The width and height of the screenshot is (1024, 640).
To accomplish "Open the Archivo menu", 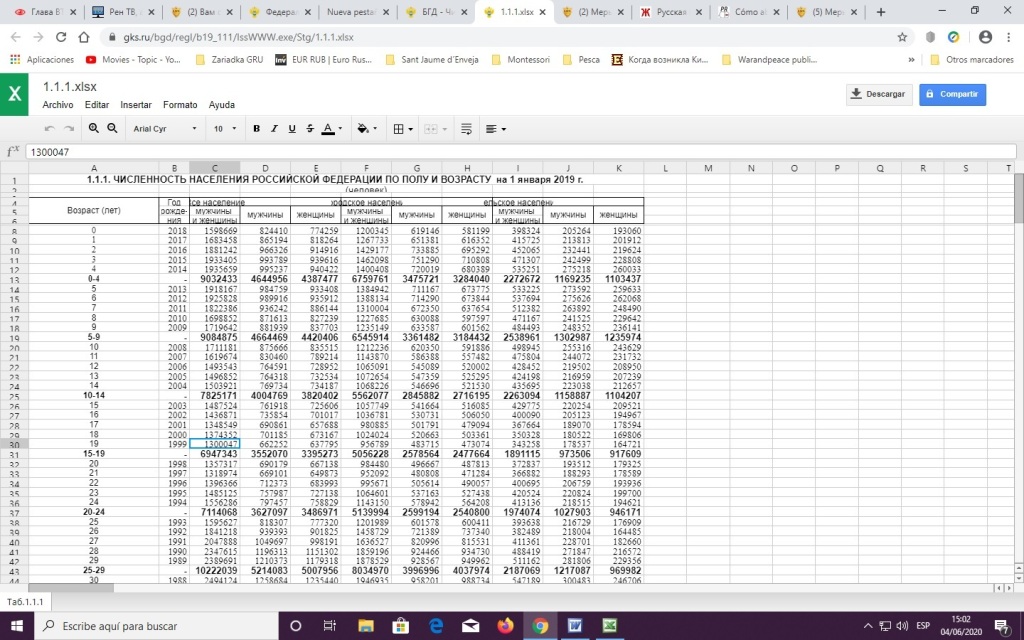I will (x=58, y=105).
